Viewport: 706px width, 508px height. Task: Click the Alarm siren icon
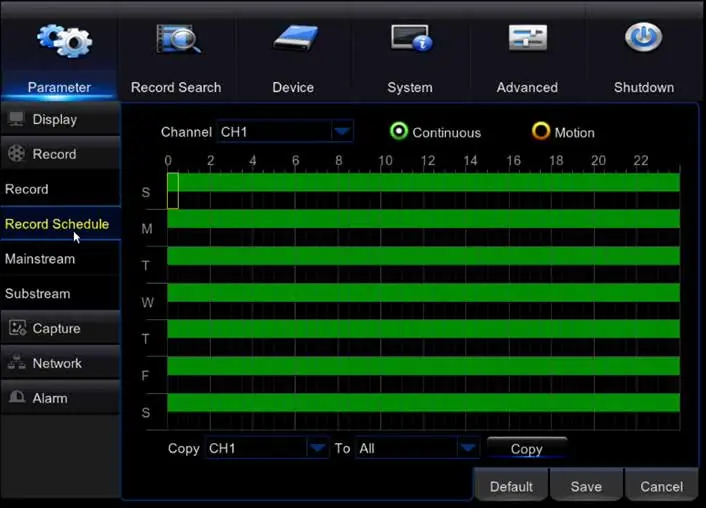[17, 397]
